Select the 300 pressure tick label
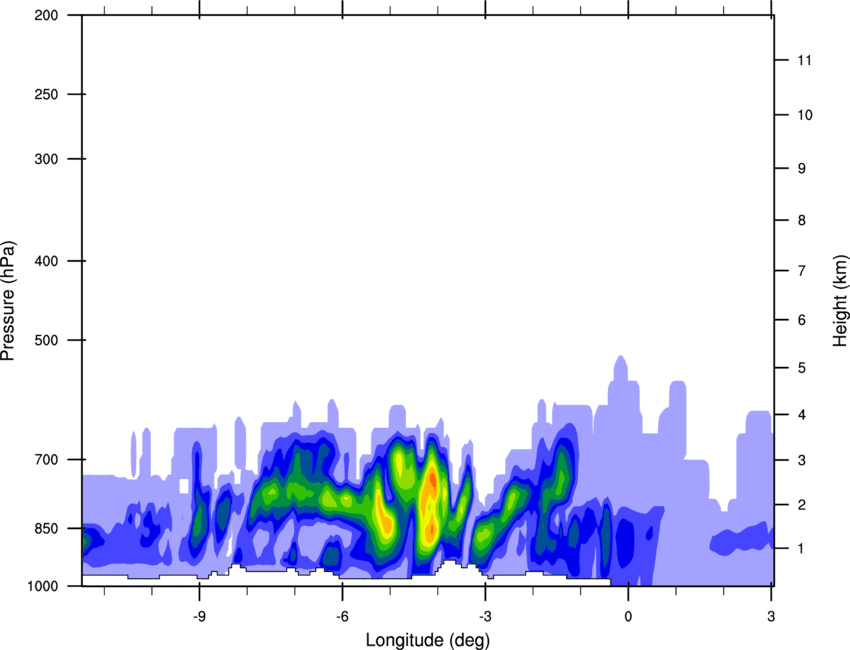850x650 pixels. [46, 159]
